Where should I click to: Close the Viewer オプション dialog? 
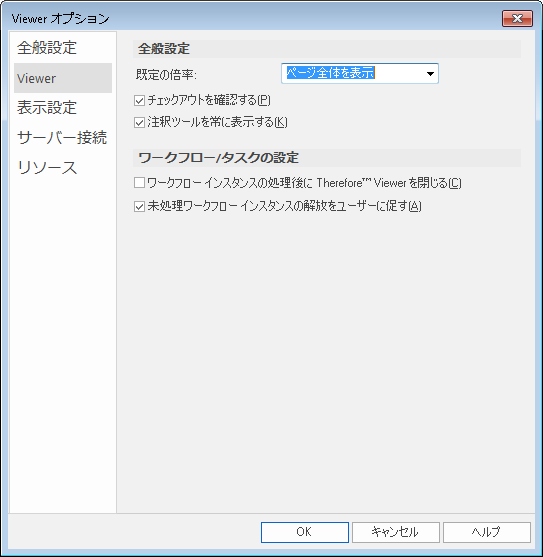[517, 18]
